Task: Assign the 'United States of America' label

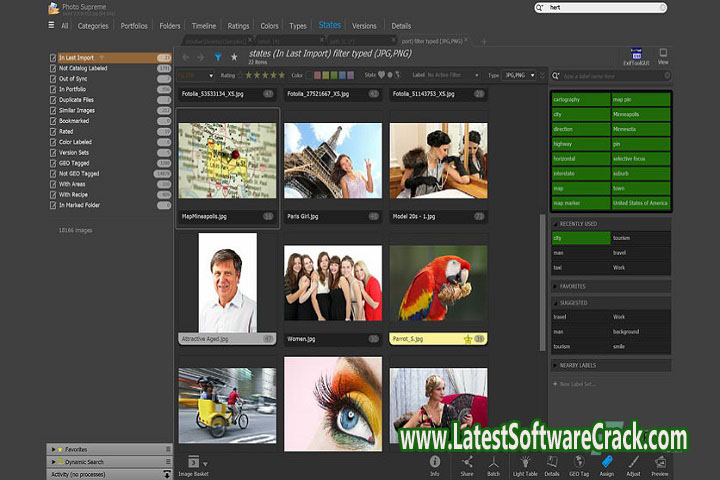Action: pos(641,203)
